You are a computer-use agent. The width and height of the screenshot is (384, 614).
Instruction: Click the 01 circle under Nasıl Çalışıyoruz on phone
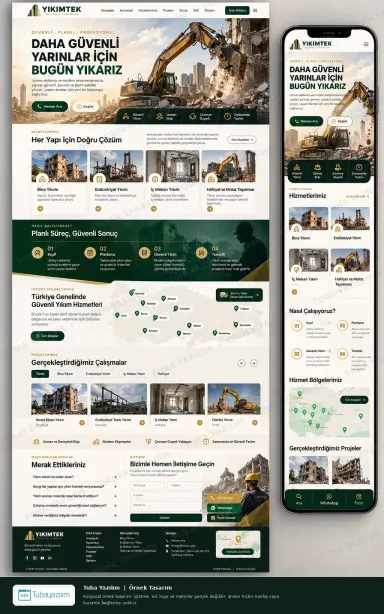[297, 326]
